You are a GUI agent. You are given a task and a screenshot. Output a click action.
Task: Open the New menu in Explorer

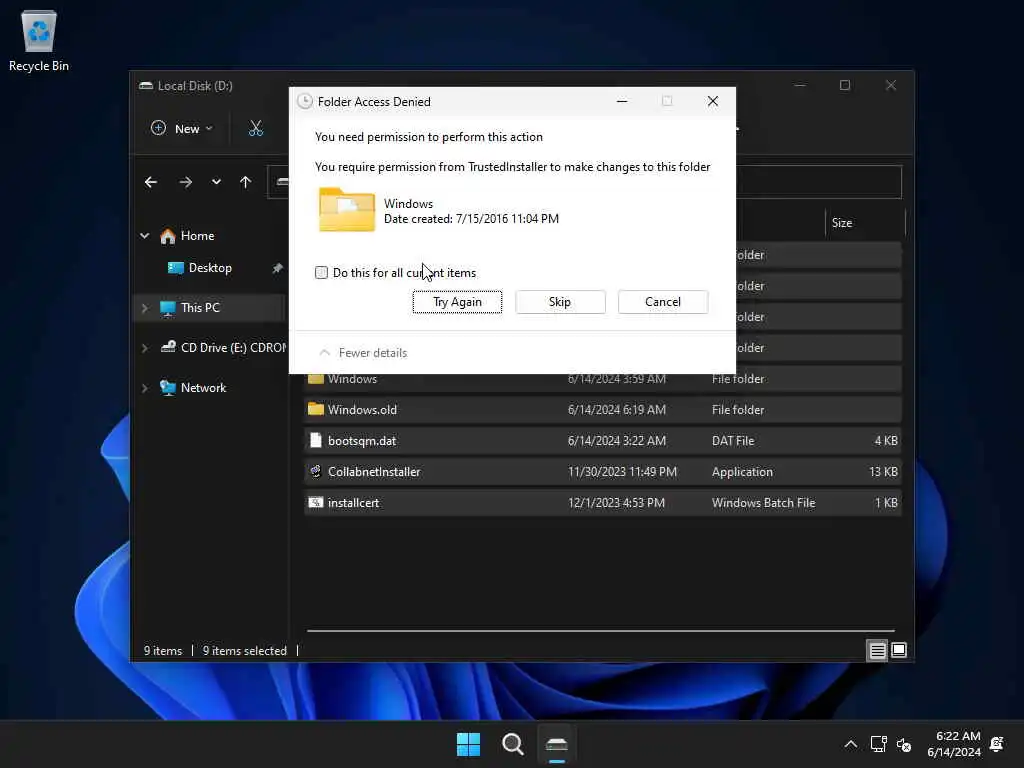(182, 129)
